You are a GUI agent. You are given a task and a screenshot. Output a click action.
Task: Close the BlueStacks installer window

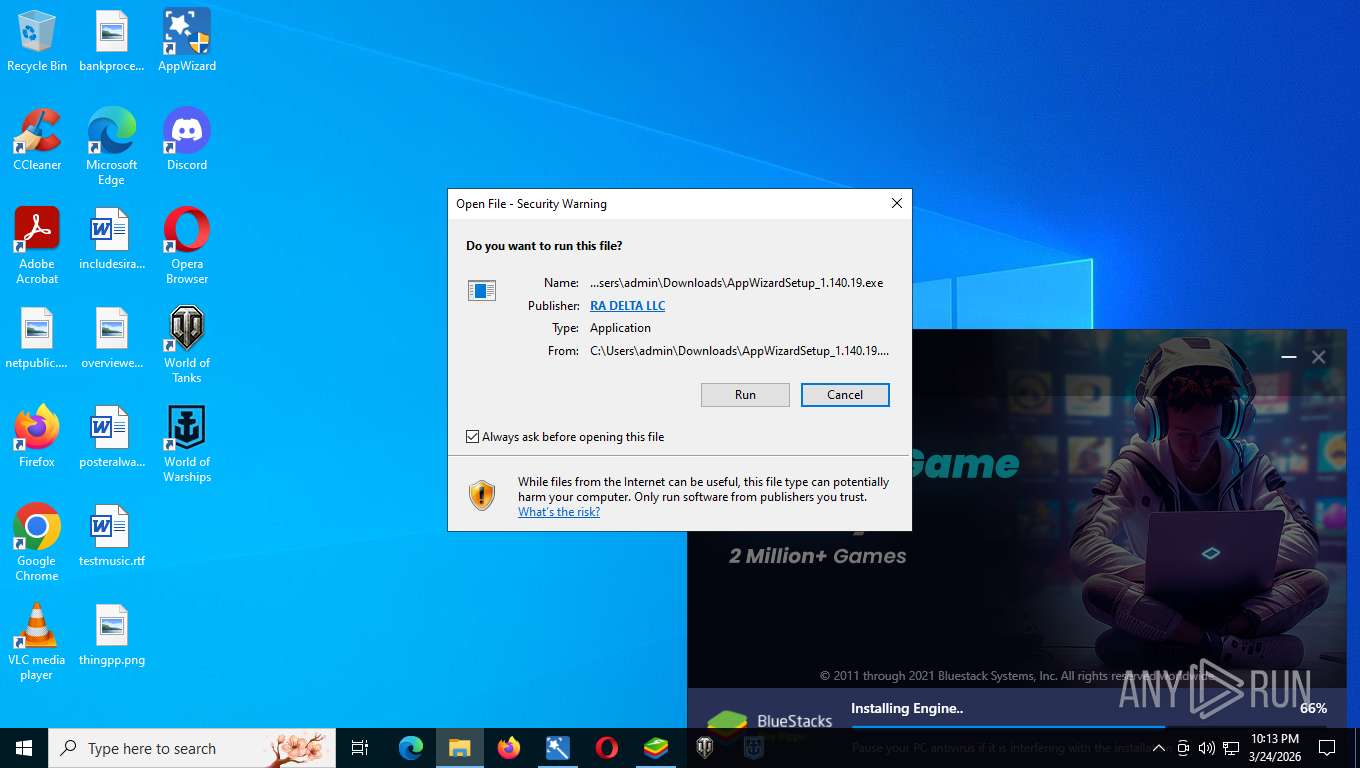1319,357
